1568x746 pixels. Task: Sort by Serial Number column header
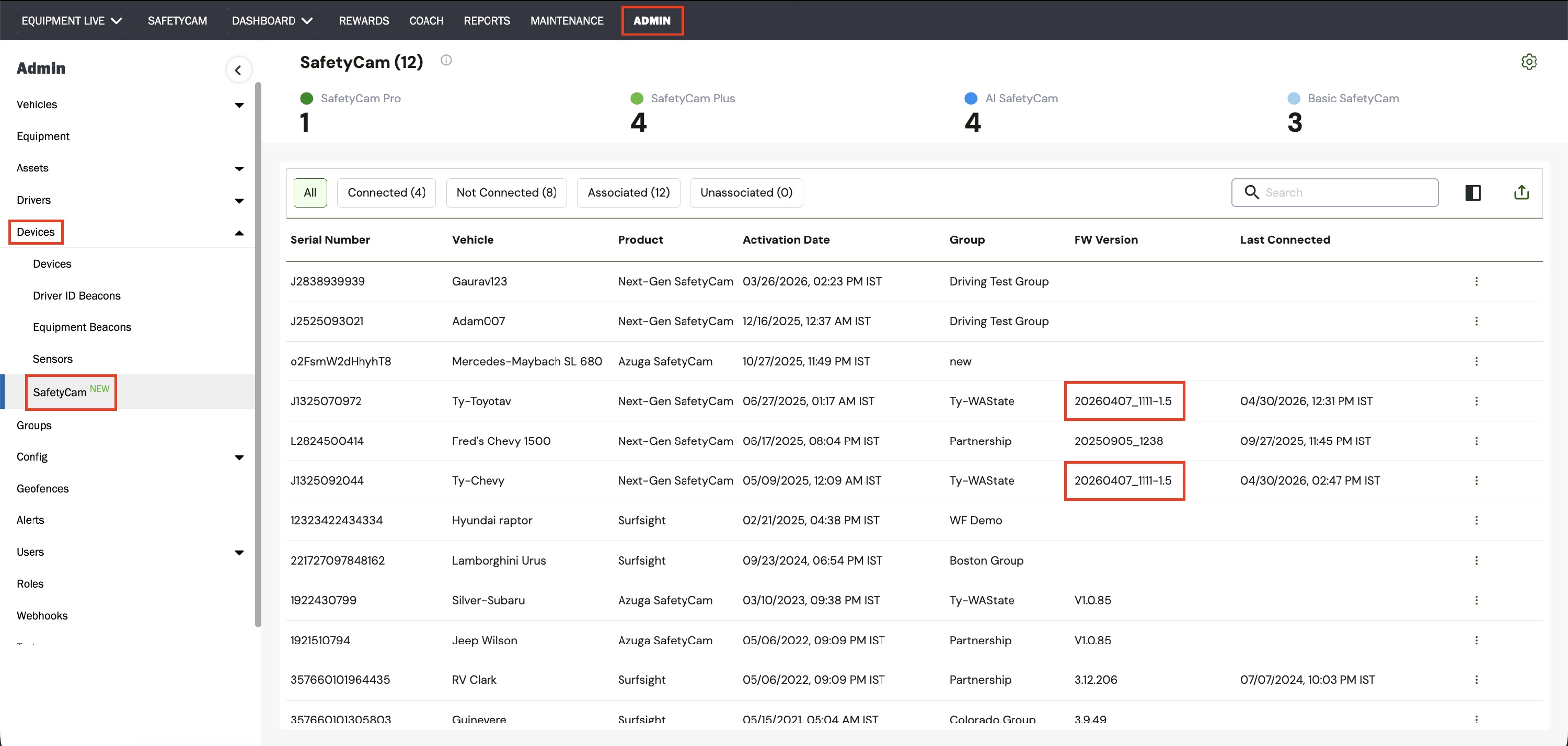330,240
